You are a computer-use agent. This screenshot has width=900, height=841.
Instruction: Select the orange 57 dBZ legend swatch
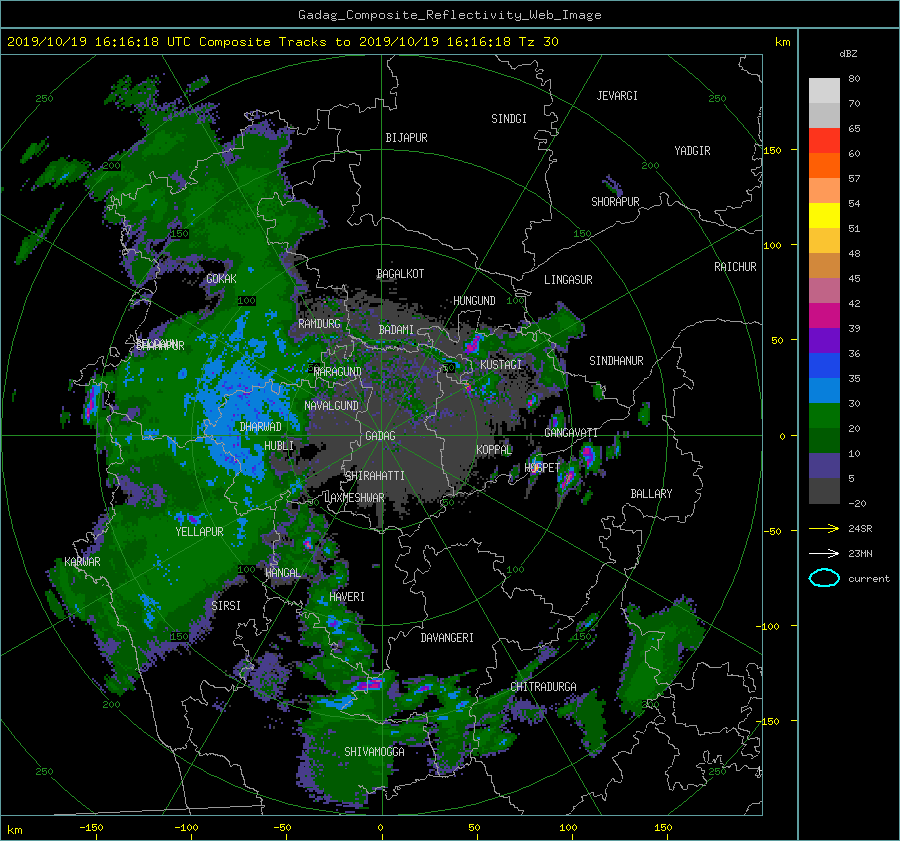(824, 166)
